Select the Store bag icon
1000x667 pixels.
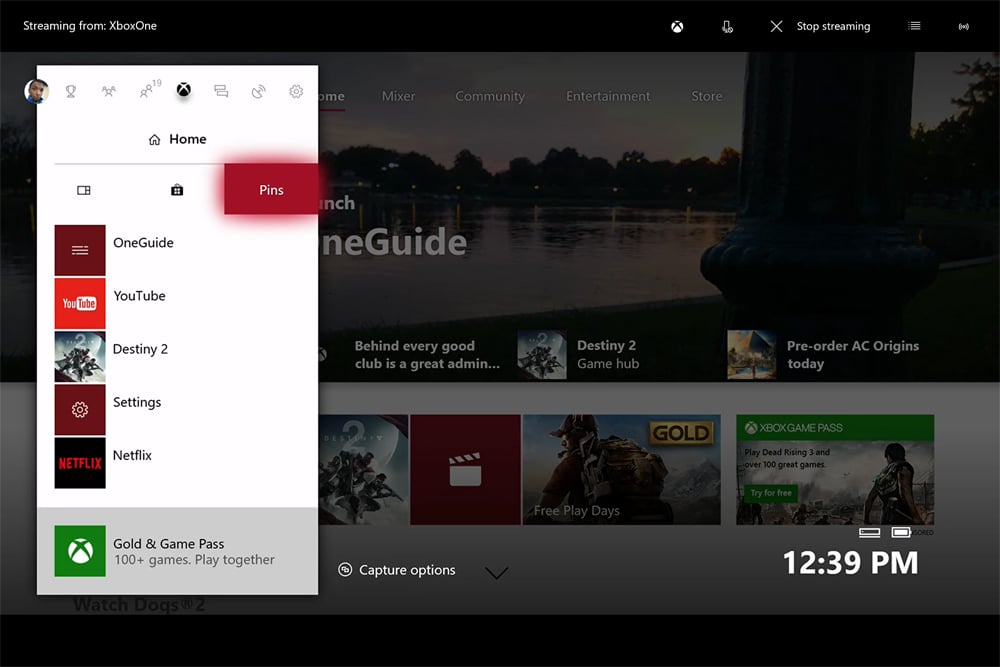click(x=176, y=190)
